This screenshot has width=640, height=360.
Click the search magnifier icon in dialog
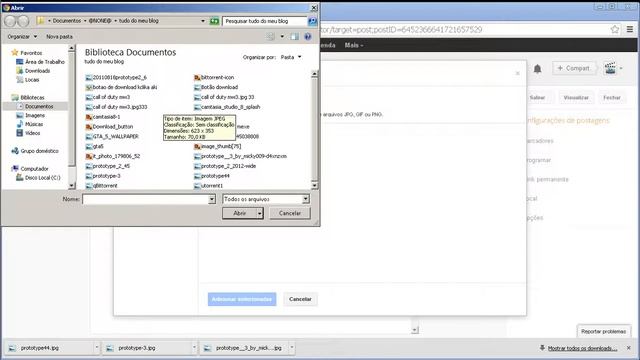[312, 21]
